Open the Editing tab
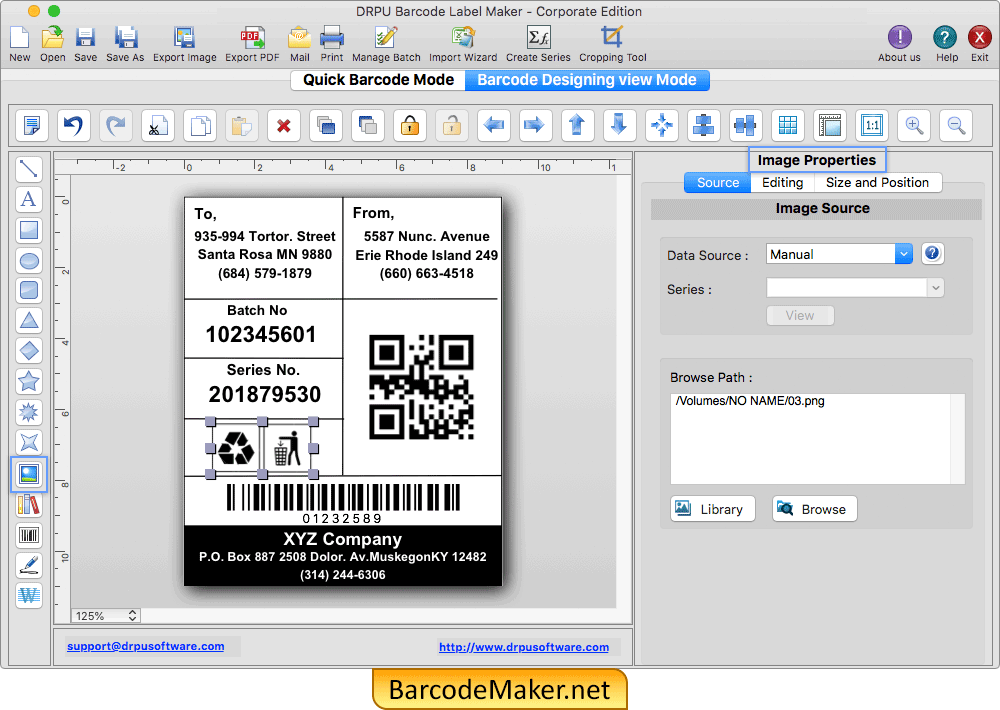Image resolution: width=1000 pixels, height=710 pixels. (x=783, y=183)
